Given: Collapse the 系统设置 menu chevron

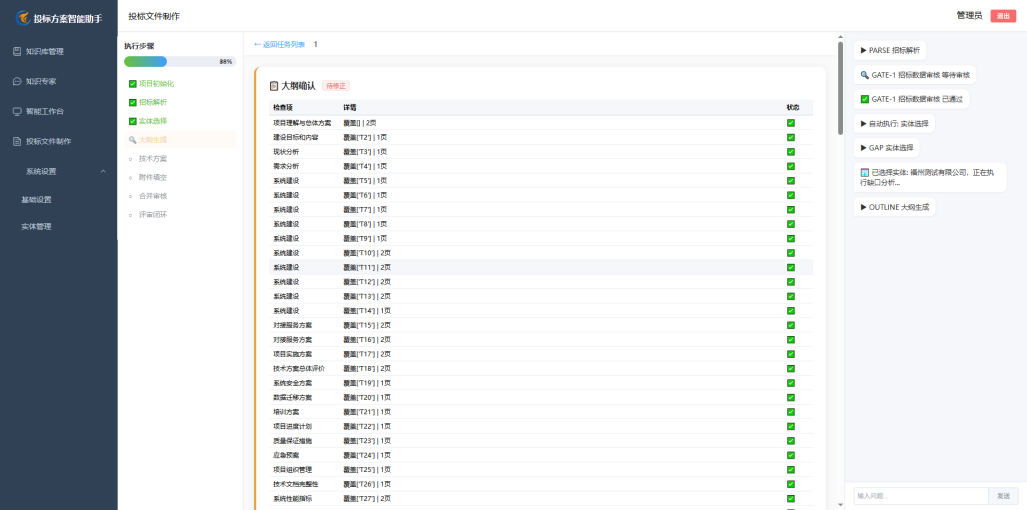Looking at the screenshot, I should (x=103, y=172).
